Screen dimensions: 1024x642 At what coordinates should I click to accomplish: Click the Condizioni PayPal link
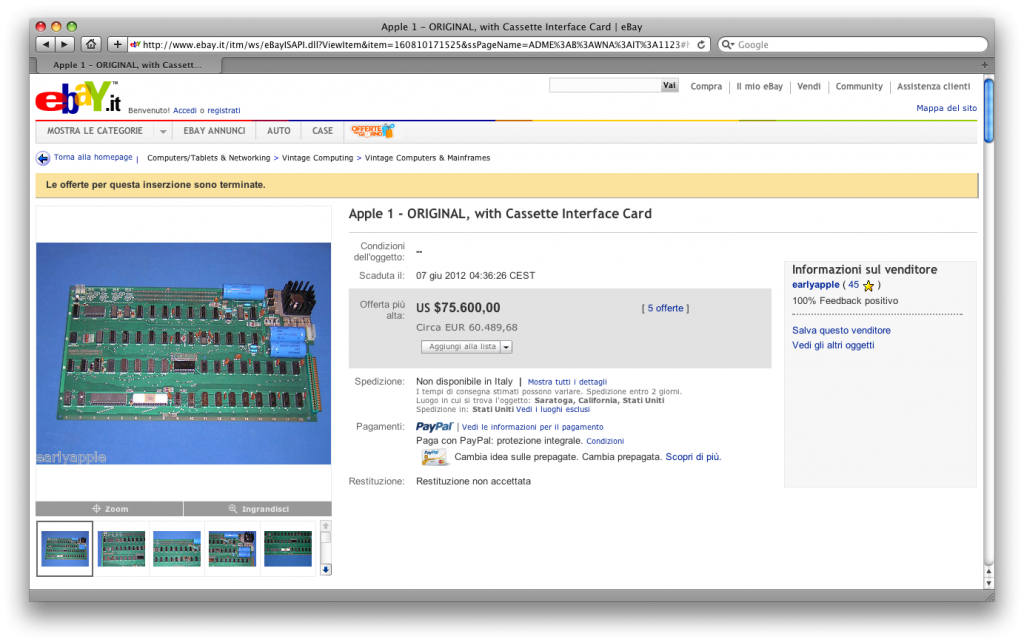point(605,441)
